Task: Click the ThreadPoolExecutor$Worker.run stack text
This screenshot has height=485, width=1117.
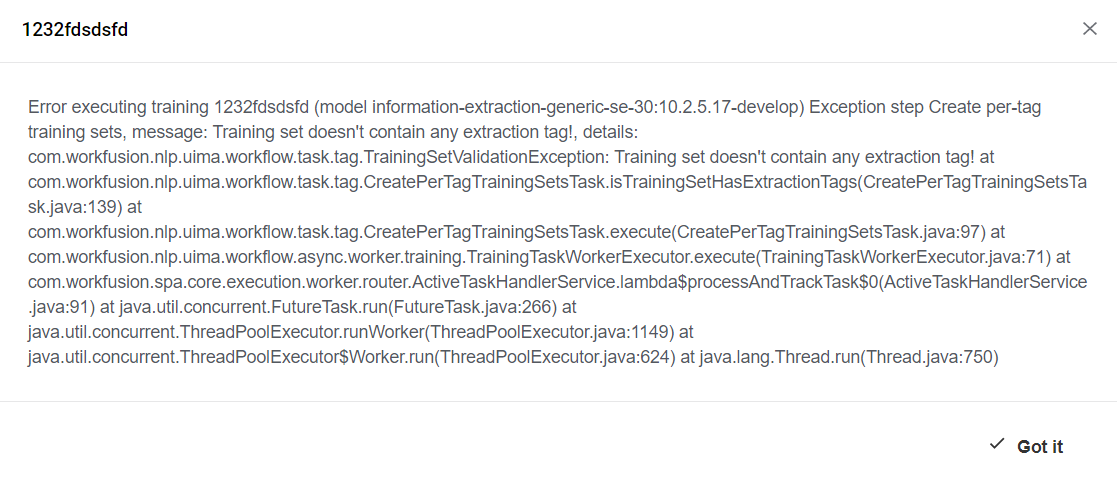Action: [352, 358]
